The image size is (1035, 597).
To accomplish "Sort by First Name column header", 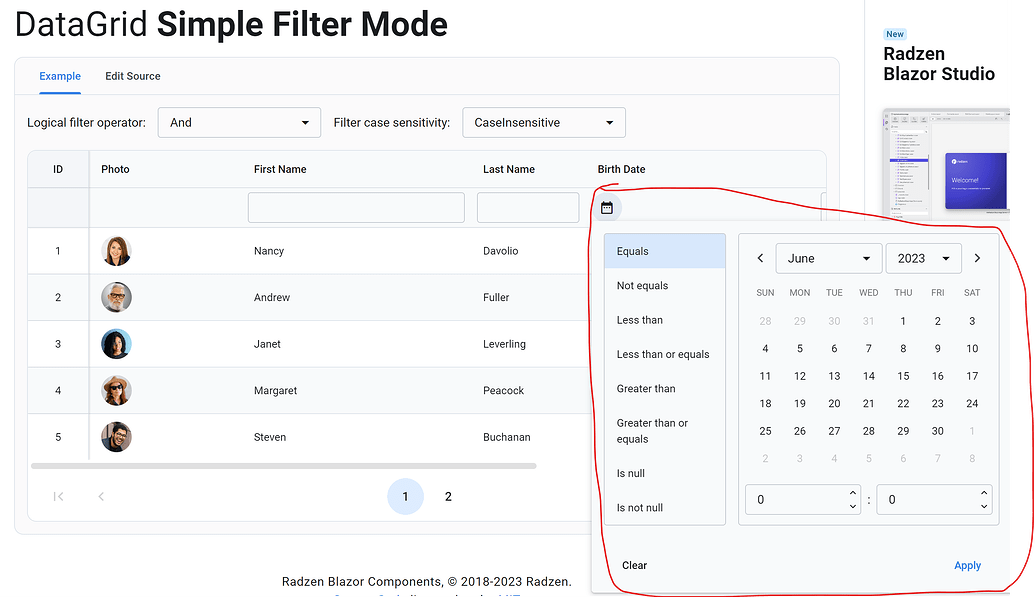I will click(x=280, y=169).
